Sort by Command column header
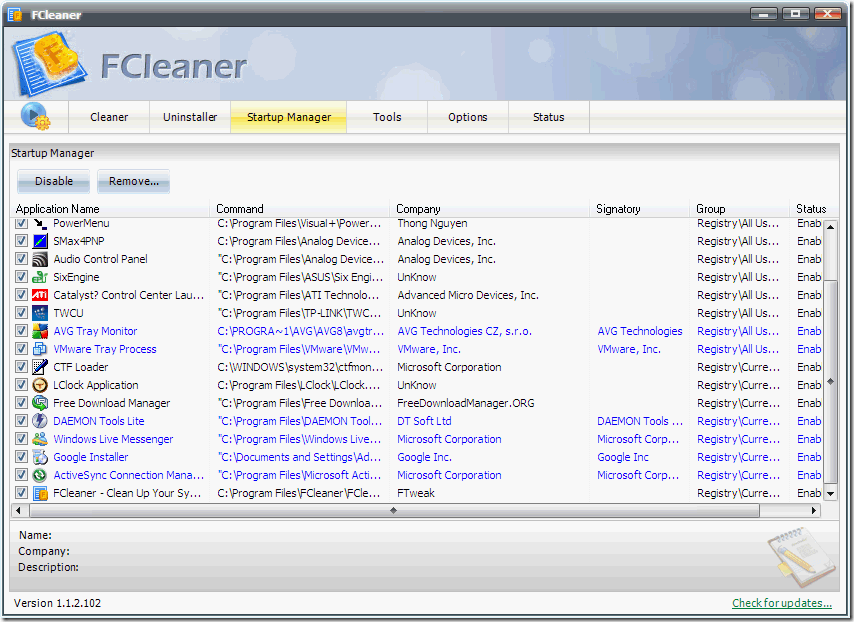Viewport: 854px width, 622px height. tap(300, 209)
